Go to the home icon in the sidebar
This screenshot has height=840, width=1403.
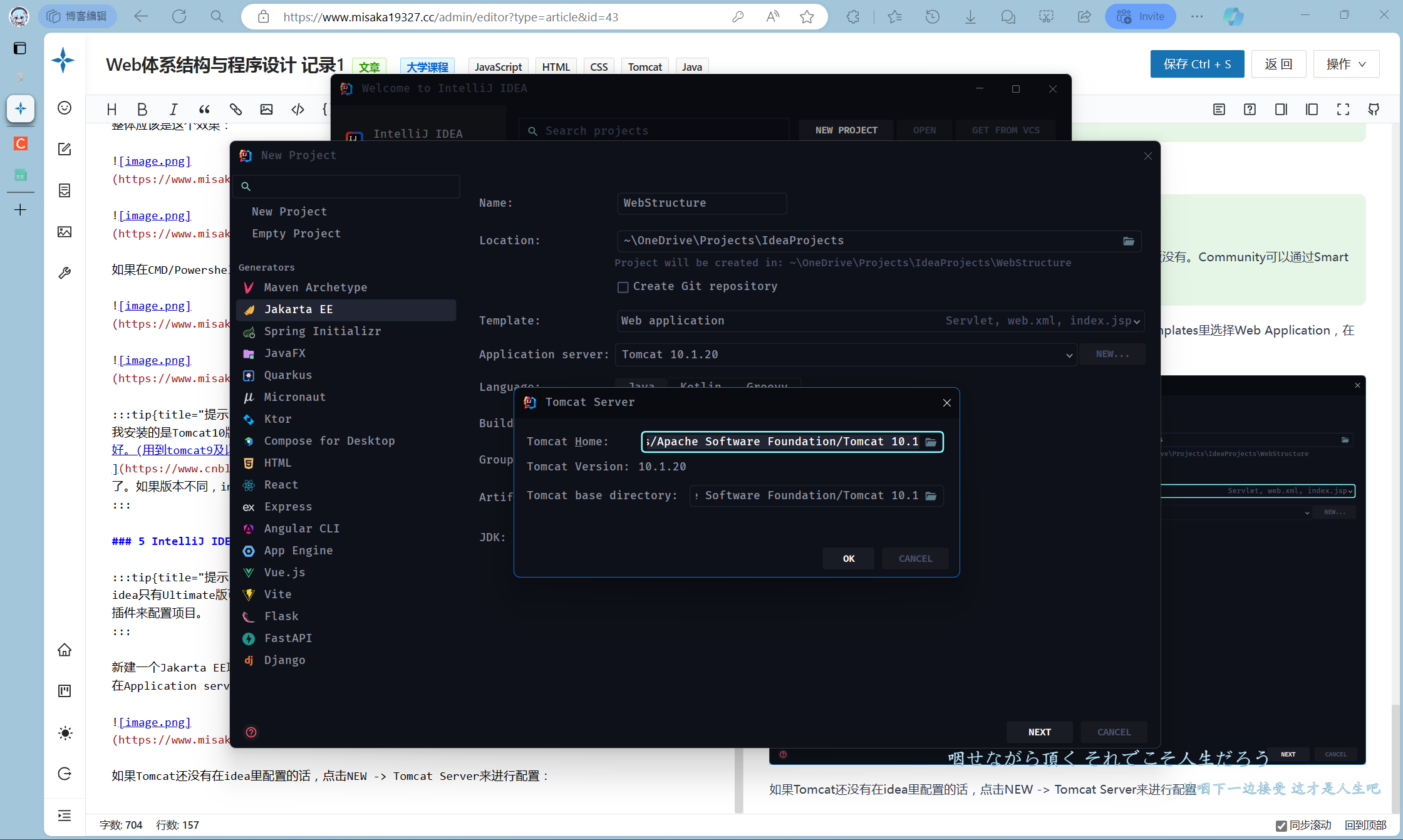pos(65,650)
